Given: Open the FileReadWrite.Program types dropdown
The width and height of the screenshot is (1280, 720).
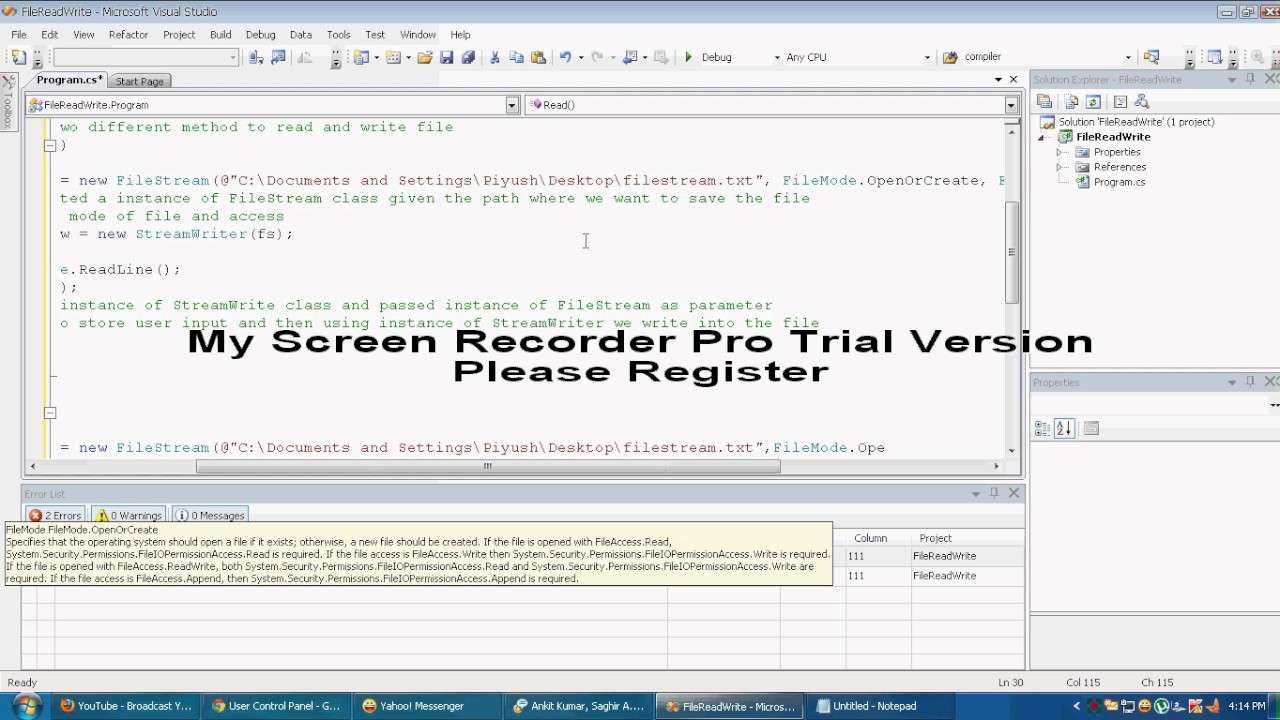Looking at the screenshot, I should (512, 104).
